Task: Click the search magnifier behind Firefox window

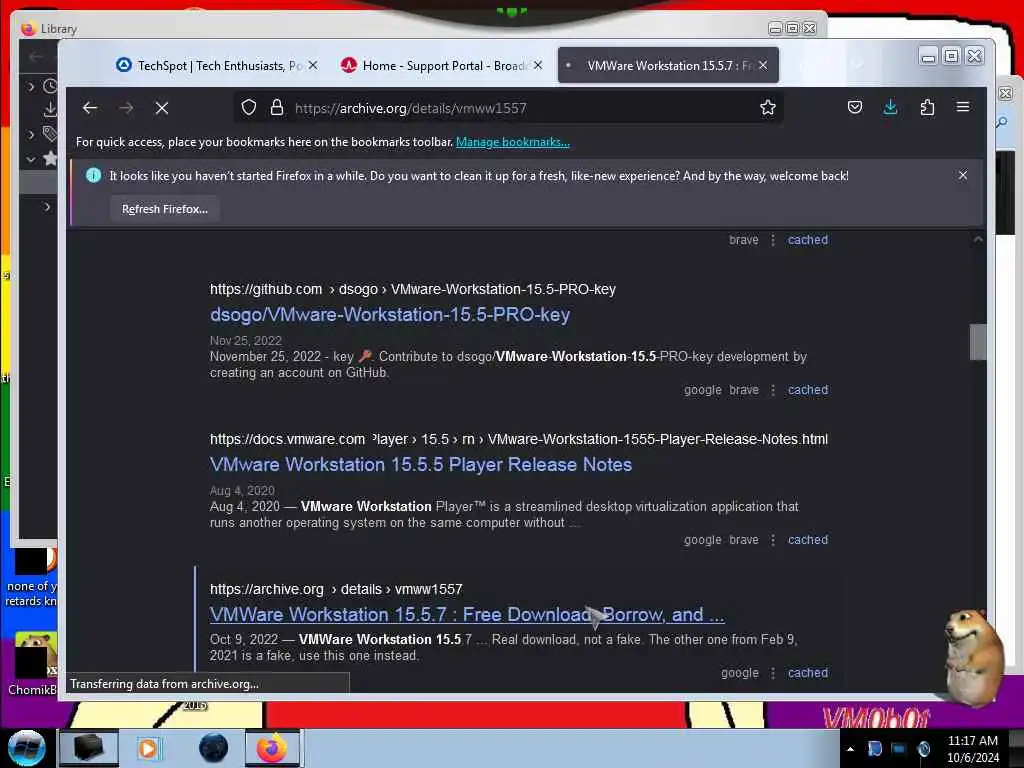Action: (x=1002, y=122)
